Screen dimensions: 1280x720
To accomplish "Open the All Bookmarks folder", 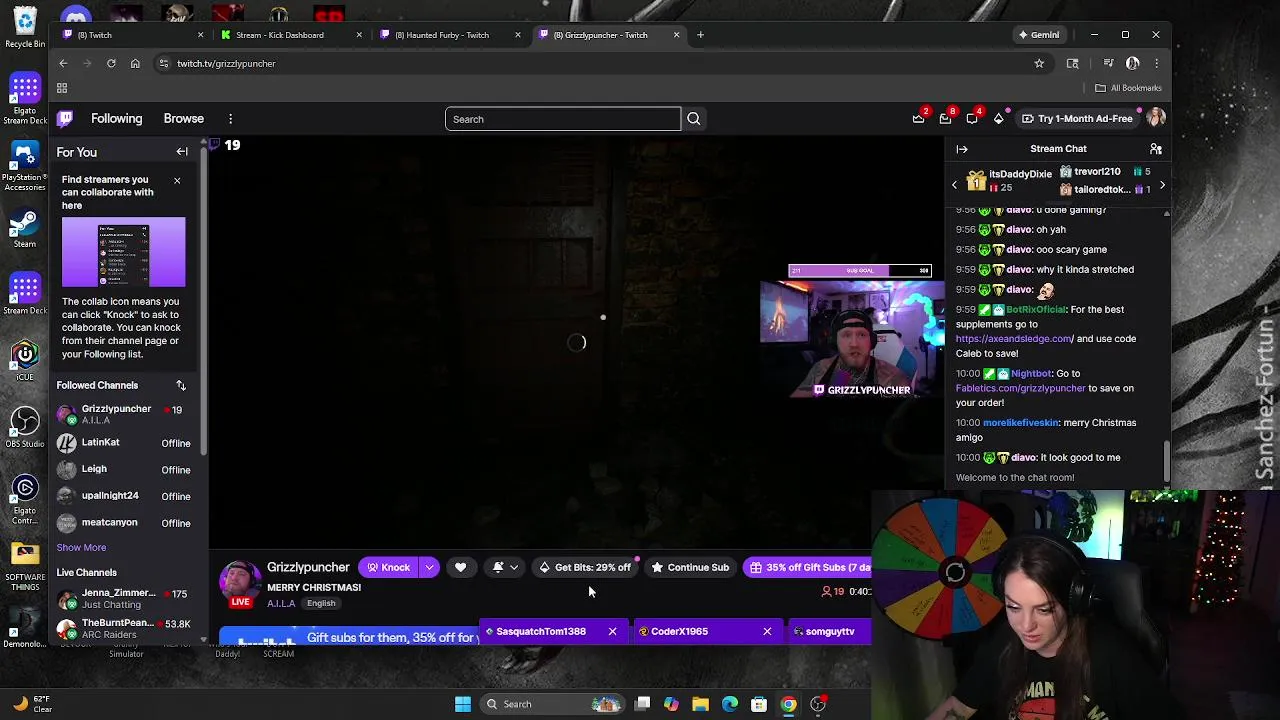I will coord(1128,88).
